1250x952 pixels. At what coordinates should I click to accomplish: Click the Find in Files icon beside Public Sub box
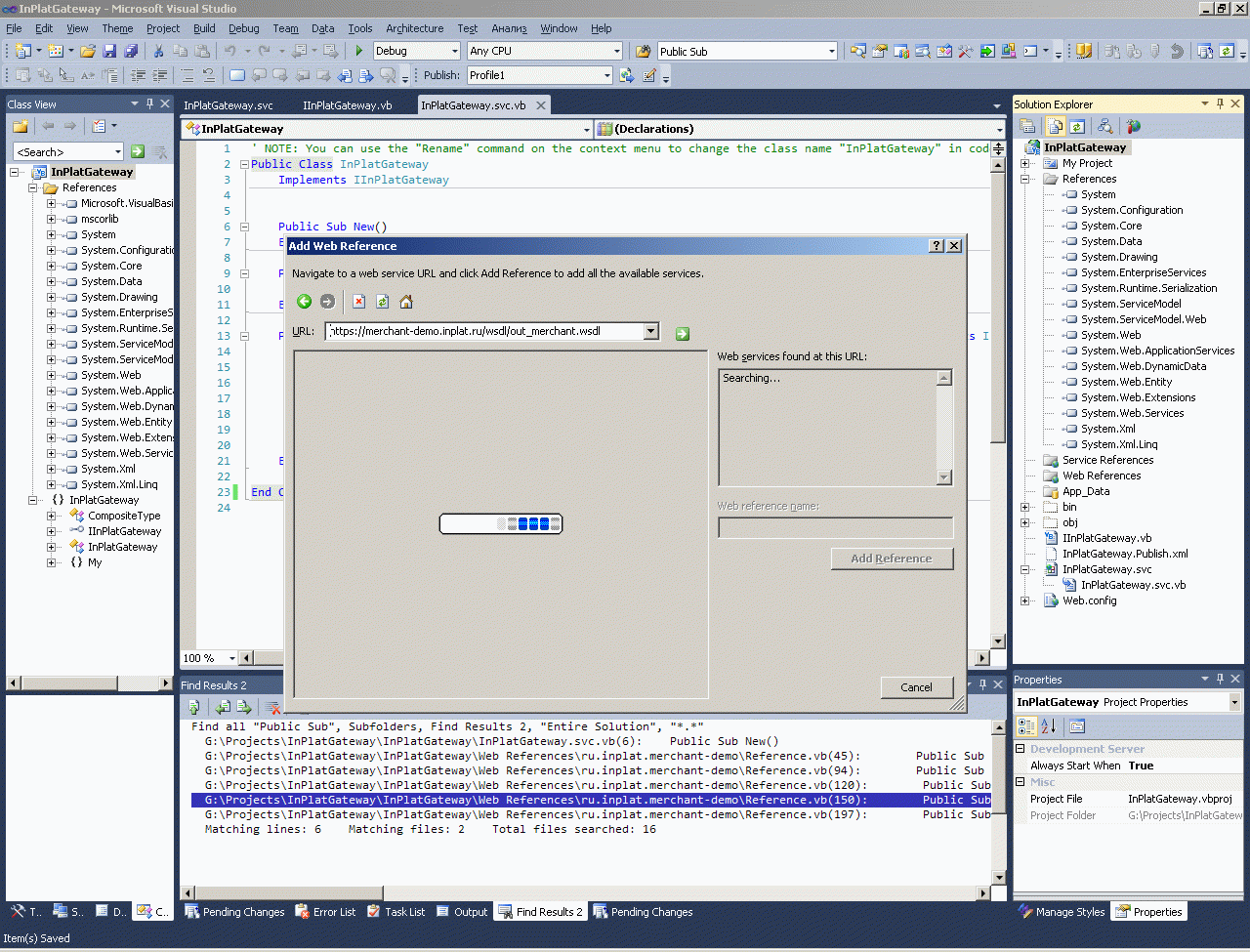tap(644, 51)
